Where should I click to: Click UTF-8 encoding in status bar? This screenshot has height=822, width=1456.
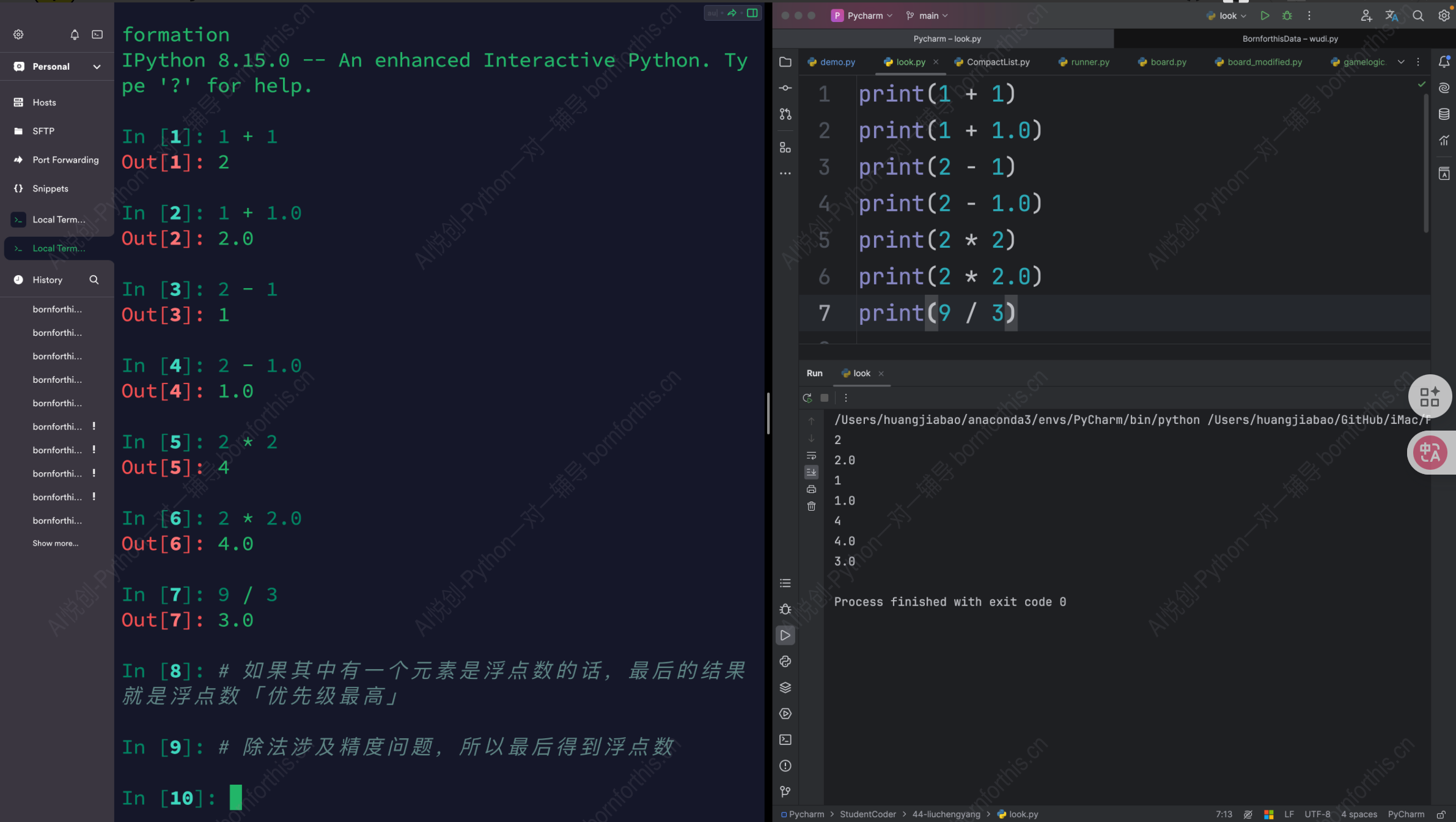pos(1317,814)
